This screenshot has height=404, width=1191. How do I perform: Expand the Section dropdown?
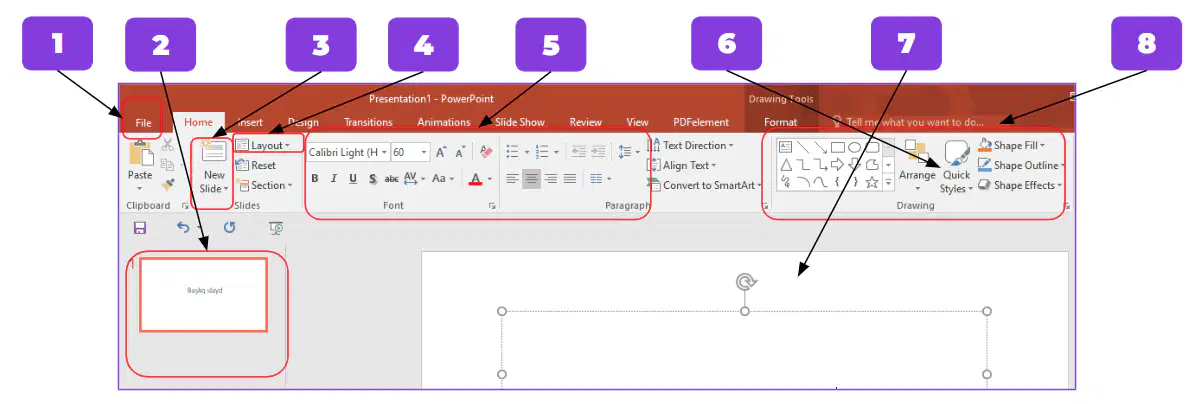tap(263, 185)
